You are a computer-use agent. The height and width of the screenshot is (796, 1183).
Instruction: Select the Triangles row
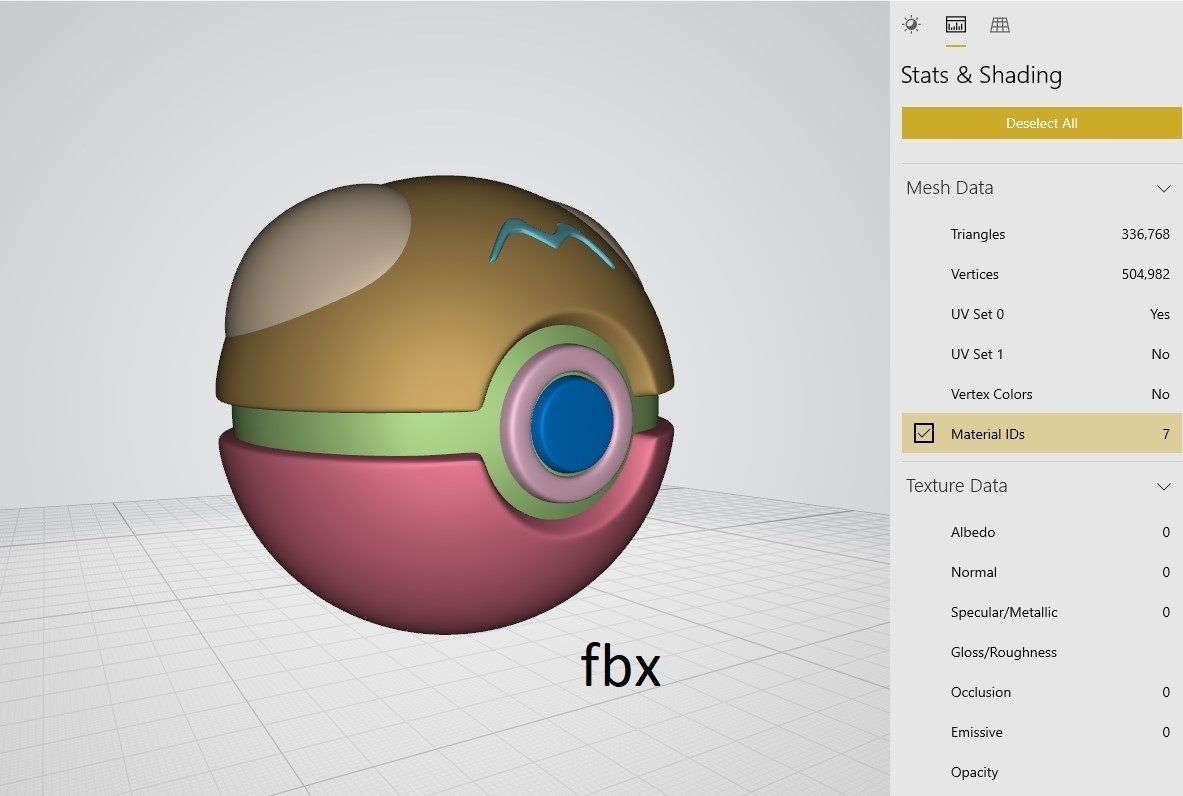(1041, 234)
